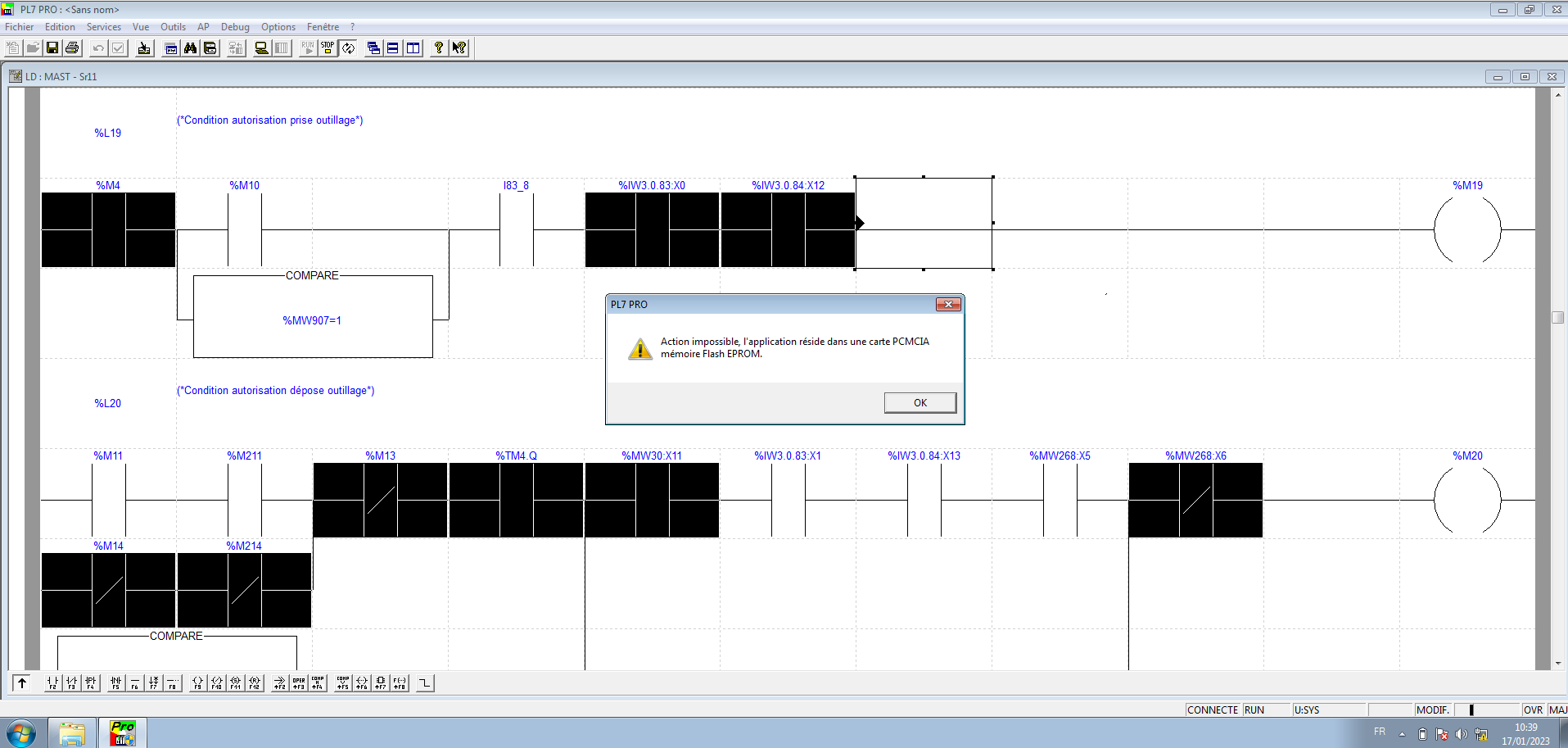
Task: Click the binoculars search icon
Action: coord(191,48)
